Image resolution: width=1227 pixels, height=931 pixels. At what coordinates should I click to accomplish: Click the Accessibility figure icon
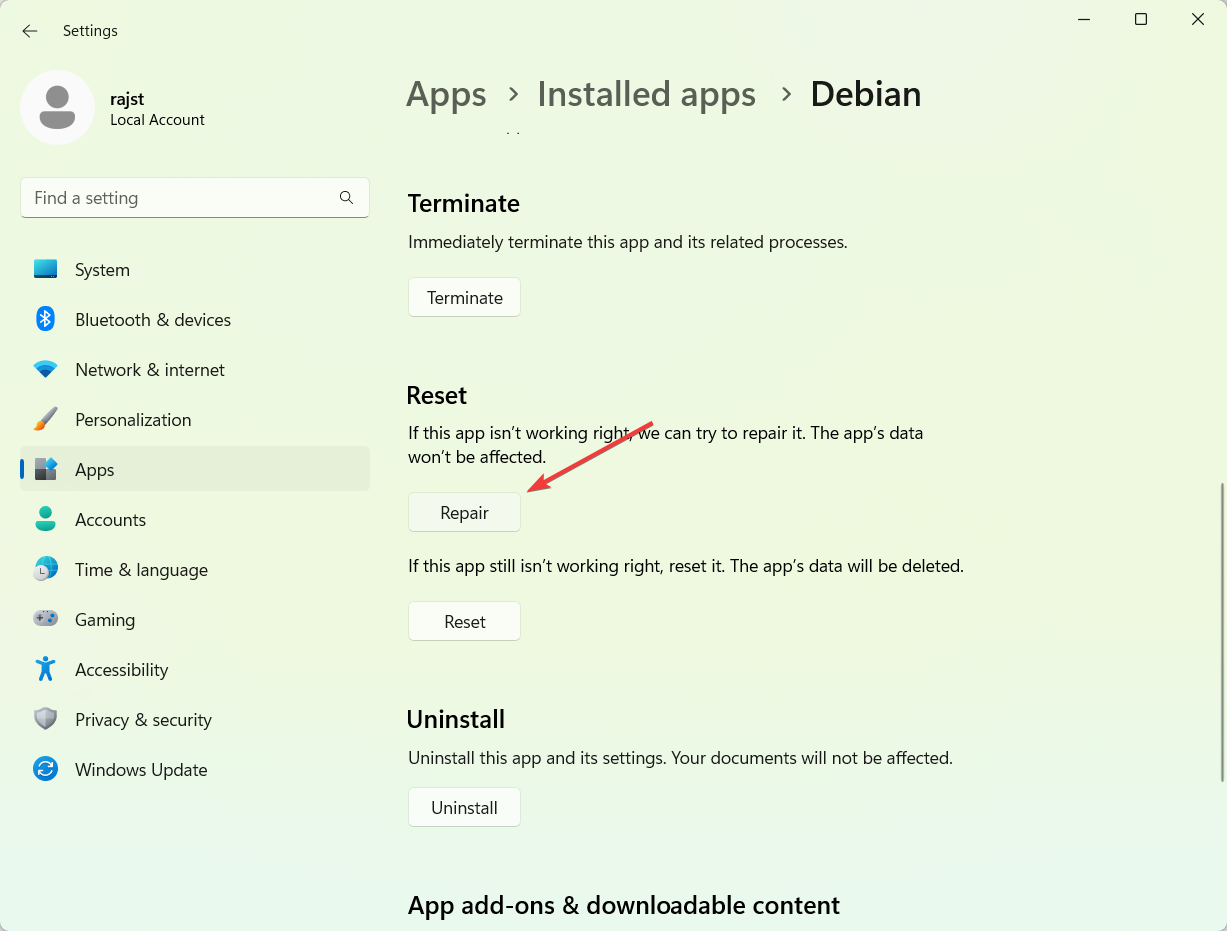click(45, 669)
